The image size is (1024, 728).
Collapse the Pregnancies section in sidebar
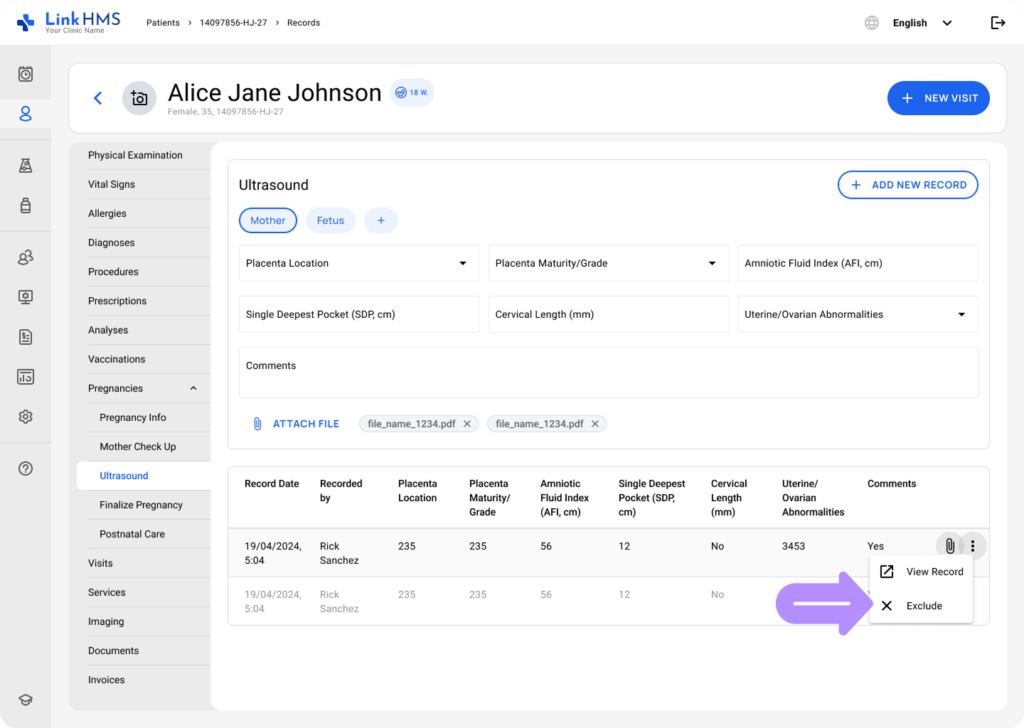(x=193, y=389)
